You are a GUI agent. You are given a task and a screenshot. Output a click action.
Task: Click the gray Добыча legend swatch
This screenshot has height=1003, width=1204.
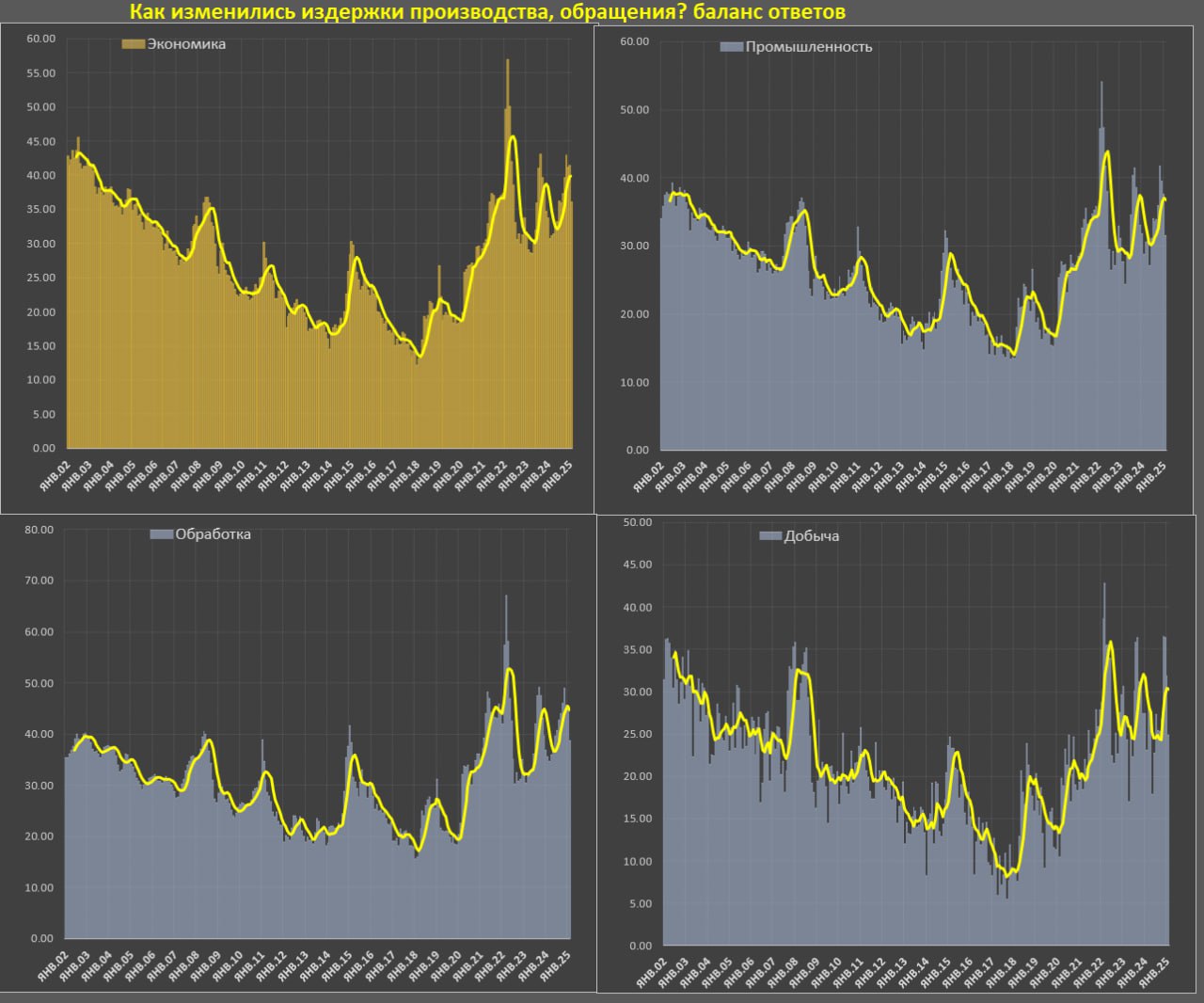770,536
